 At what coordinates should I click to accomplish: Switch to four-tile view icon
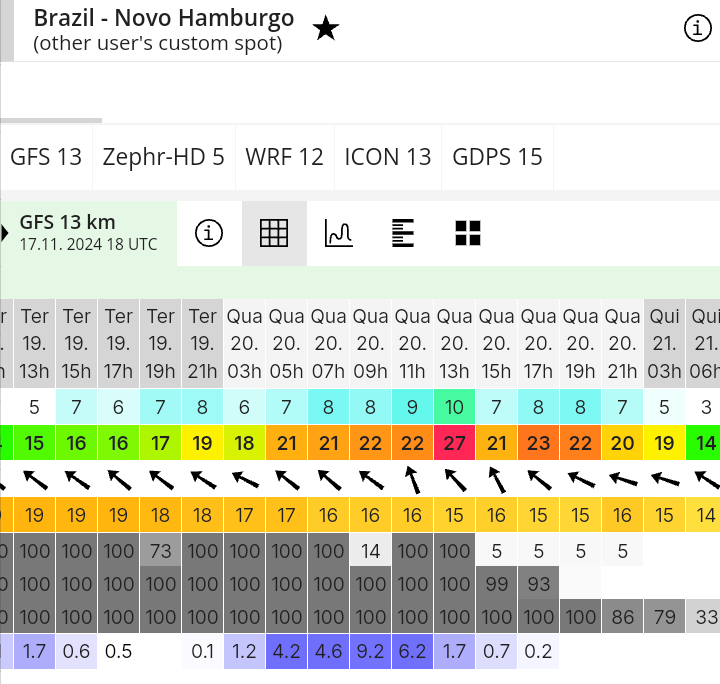point(468,233)
